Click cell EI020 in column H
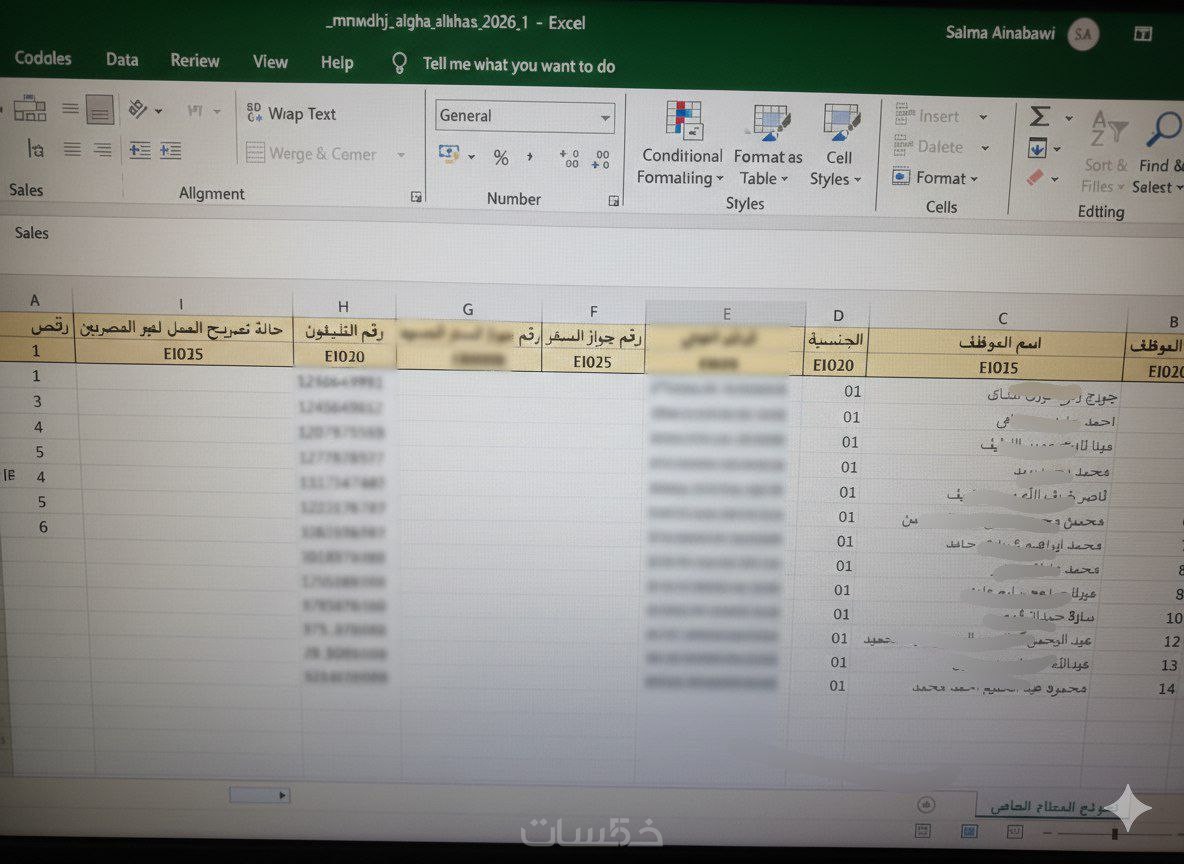 pyautogui.click(x=344, y=356)
